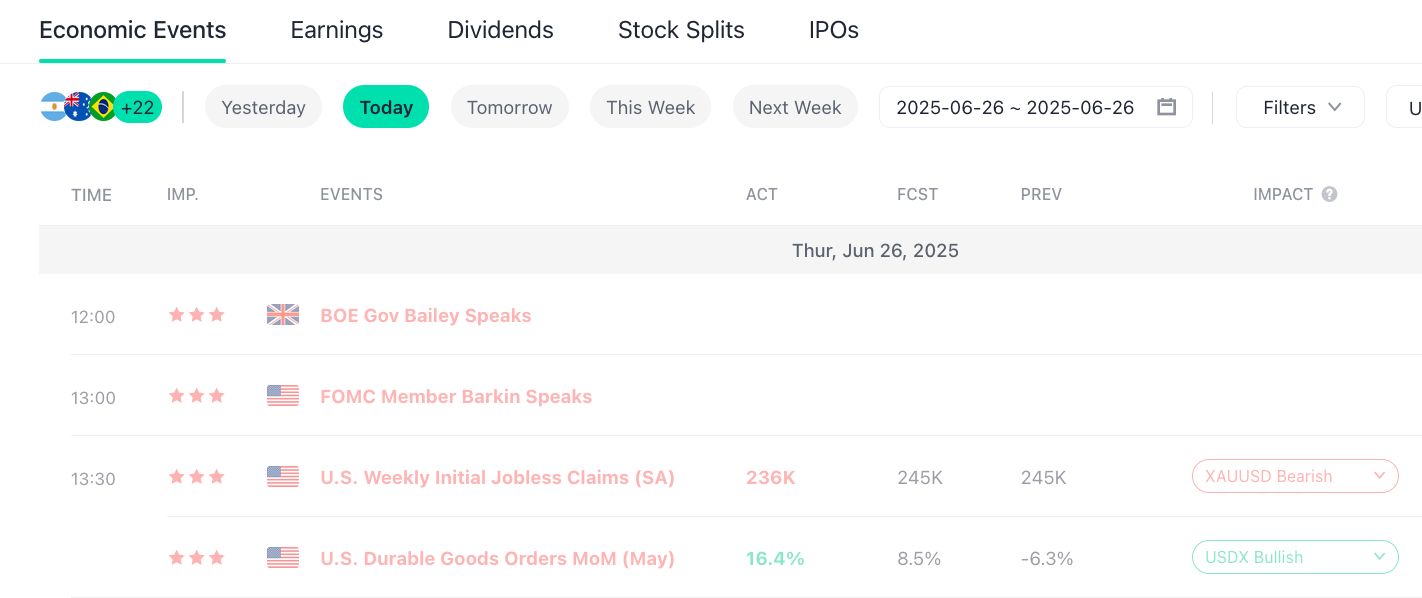Open the Earnings tab

(x=336, y=30)
